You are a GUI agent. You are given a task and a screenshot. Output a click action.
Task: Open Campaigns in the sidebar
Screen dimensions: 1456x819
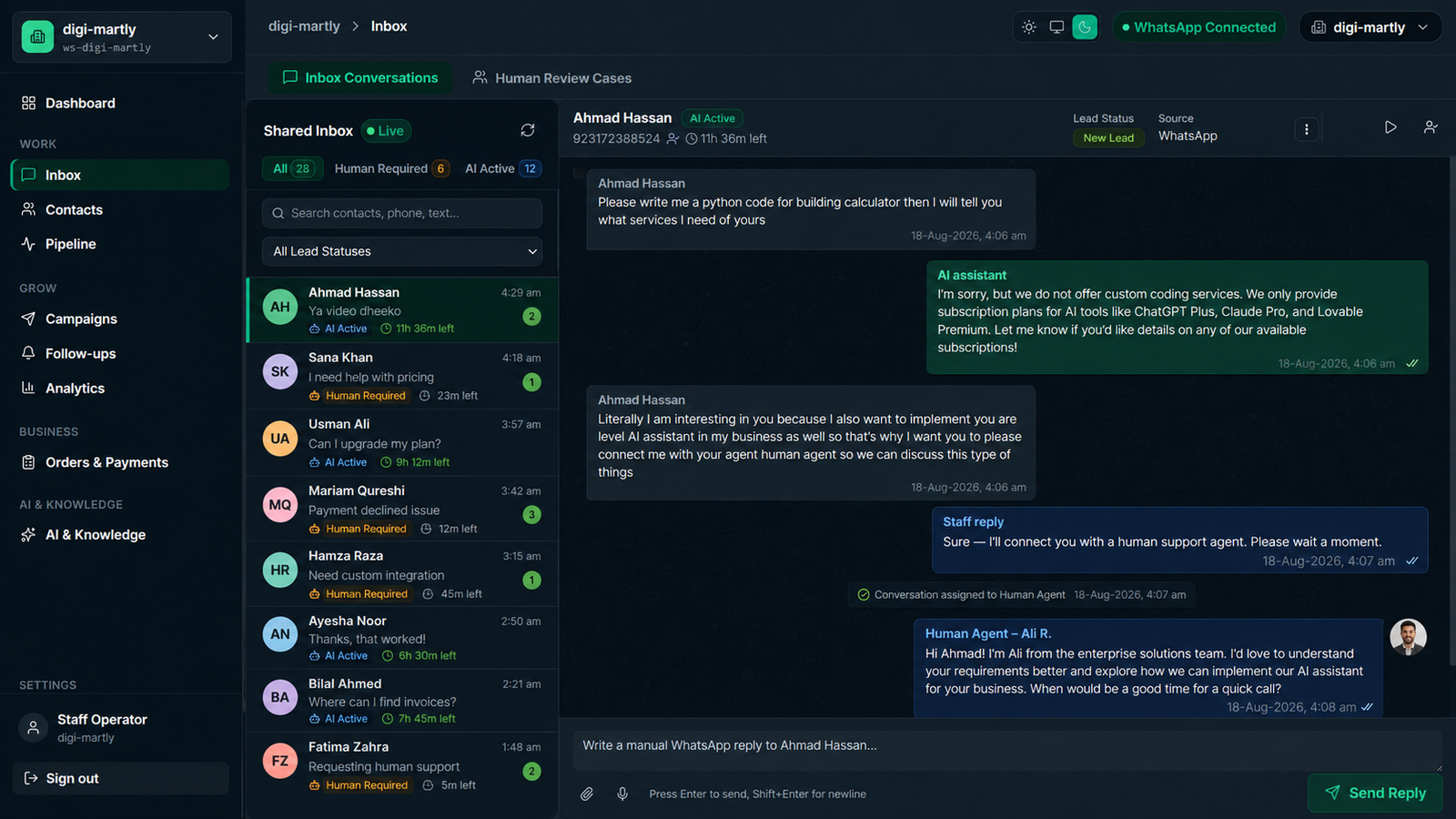click(x=120, y=318)
